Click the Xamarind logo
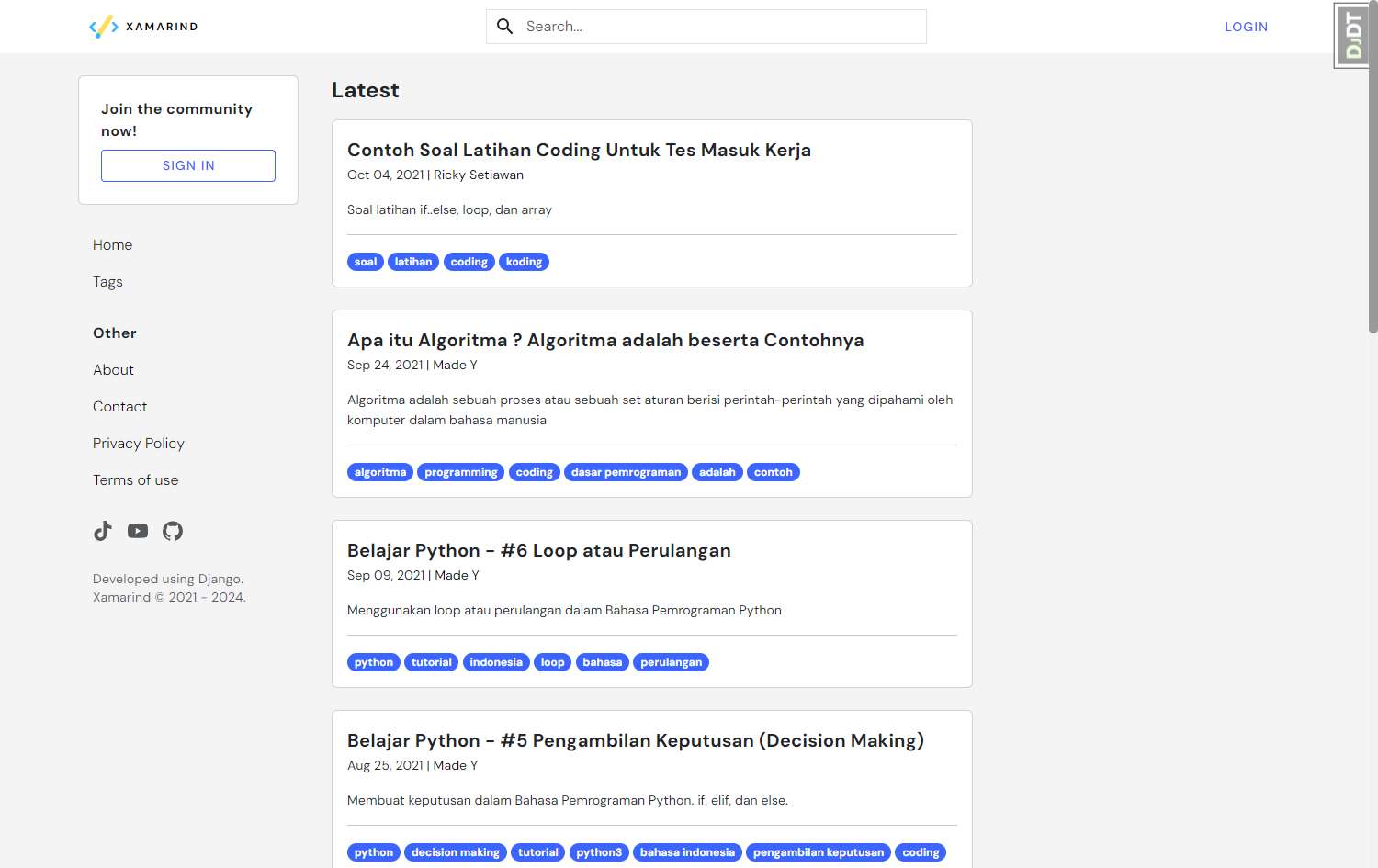1378x868 pixels. (143, 27)
